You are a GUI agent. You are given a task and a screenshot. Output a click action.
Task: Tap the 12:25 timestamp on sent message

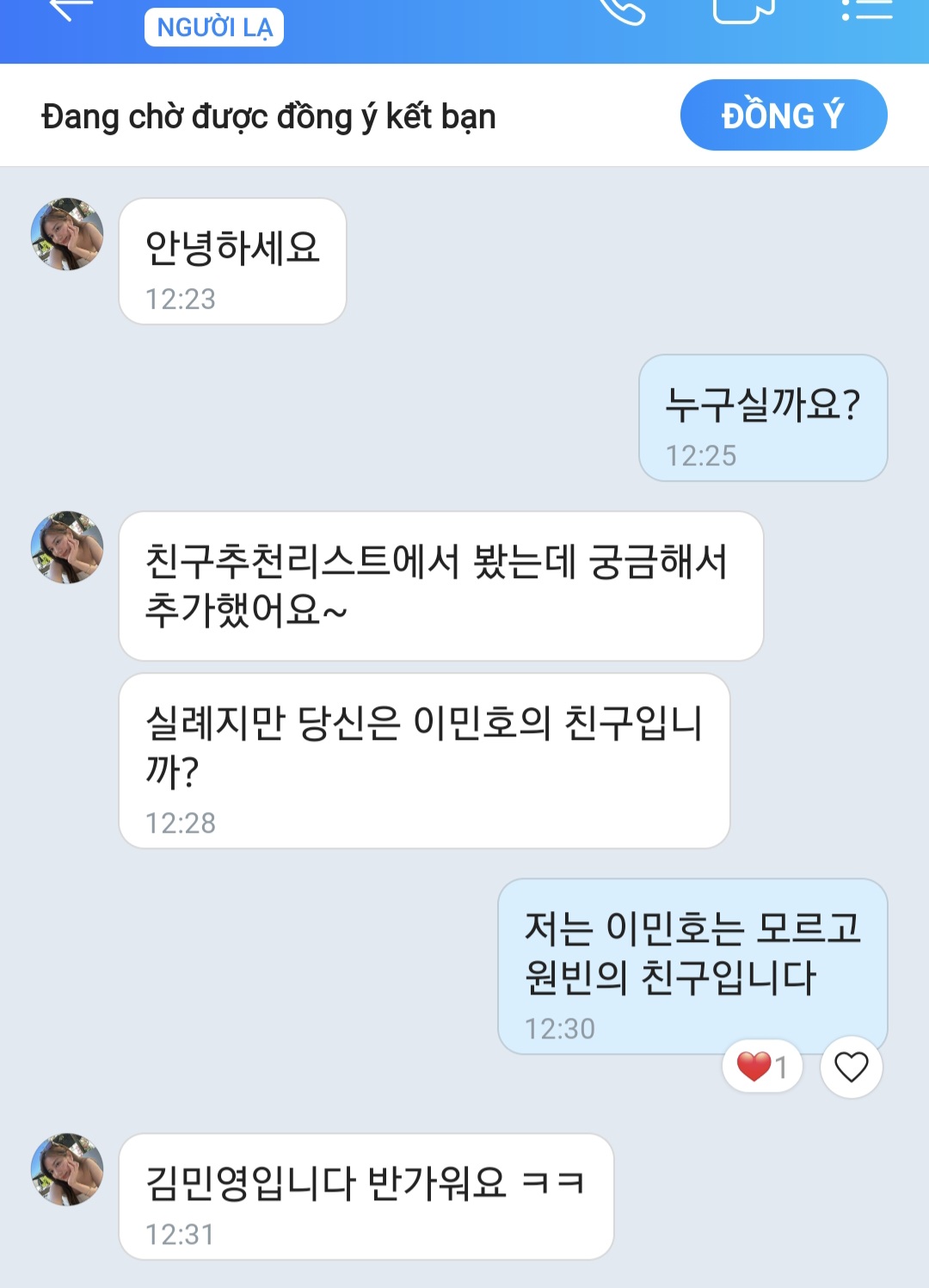pos(701,455)
